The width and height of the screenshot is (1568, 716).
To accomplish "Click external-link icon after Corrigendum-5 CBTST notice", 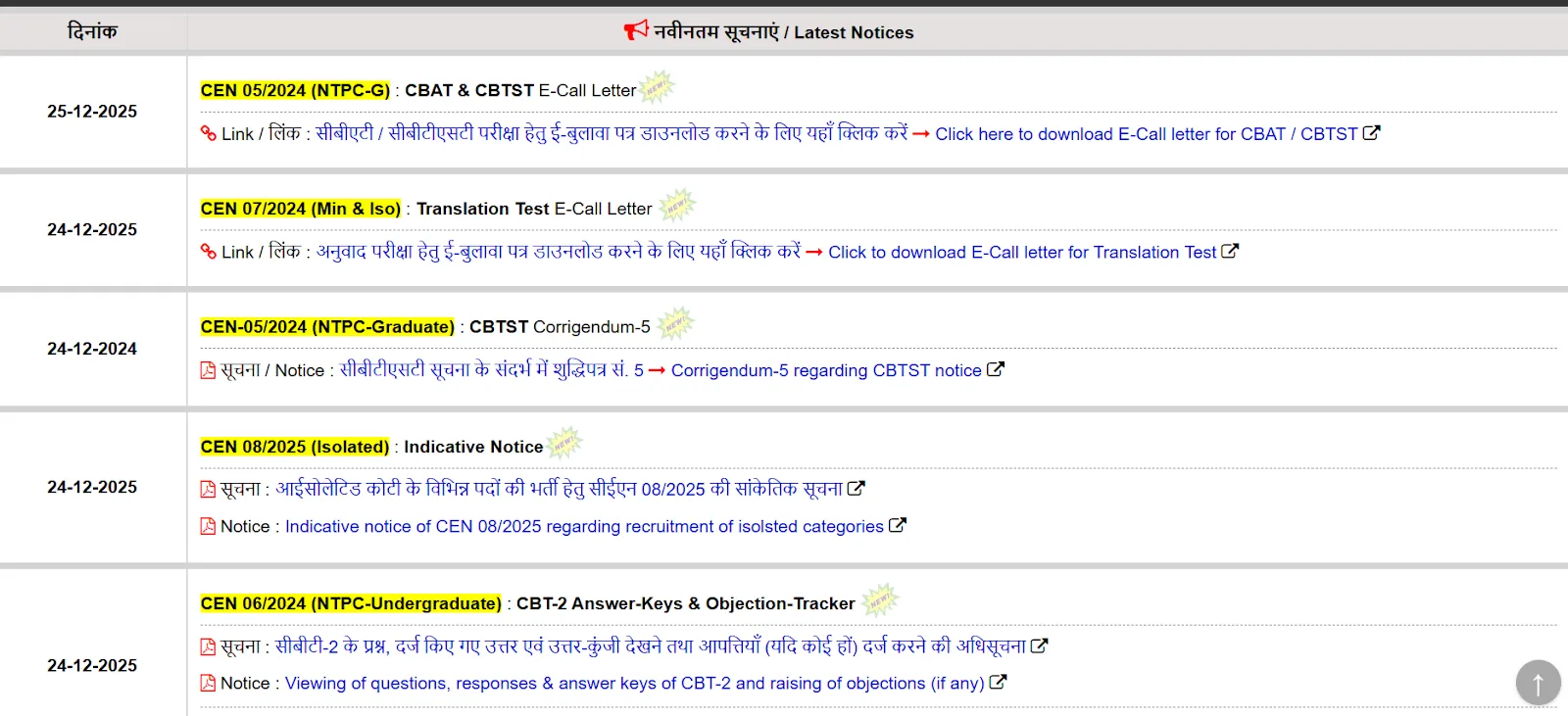I will (996, 369).
